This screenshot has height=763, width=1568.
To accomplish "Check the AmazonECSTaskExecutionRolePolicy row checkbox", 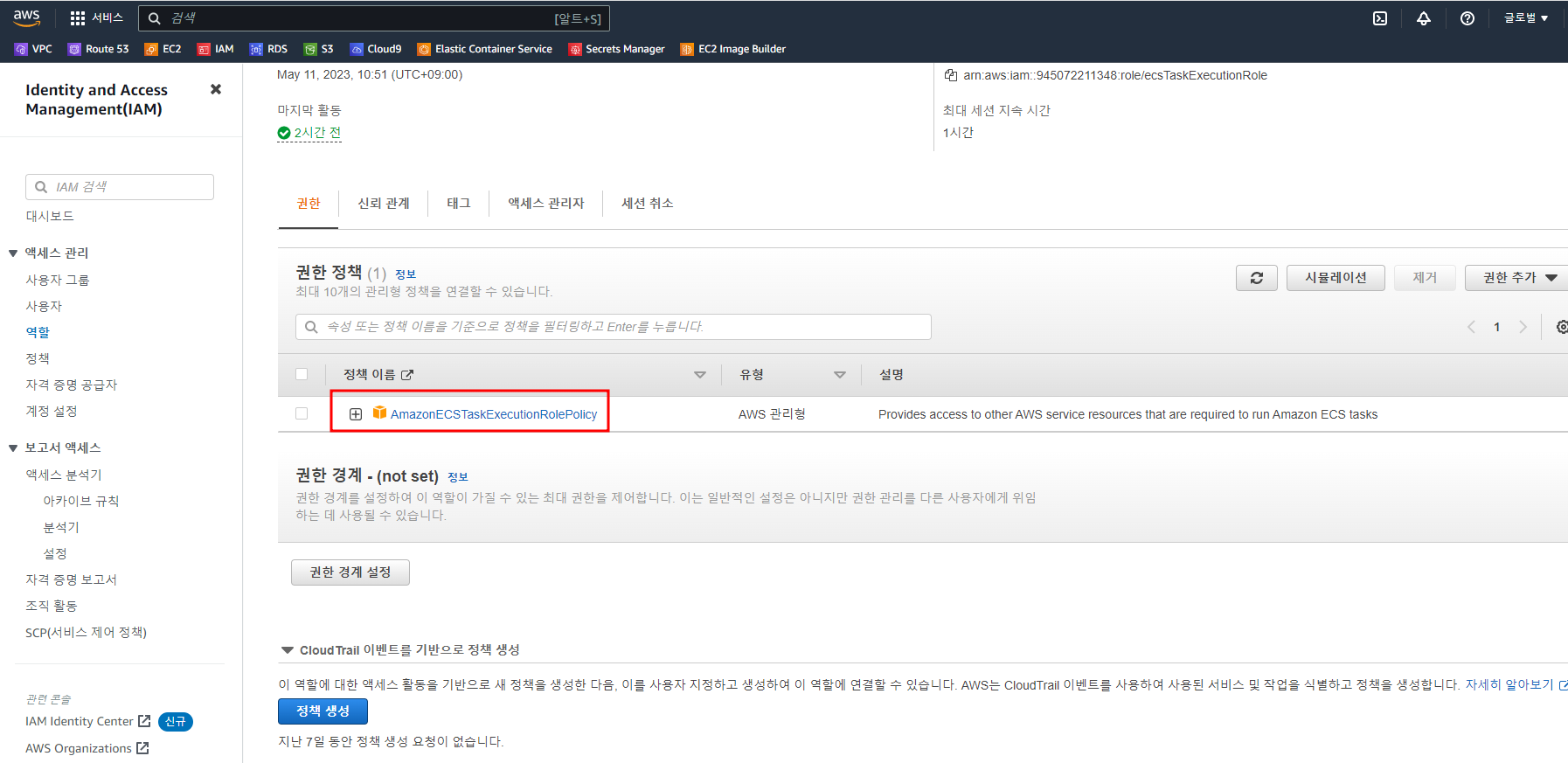I will [302, 413].
